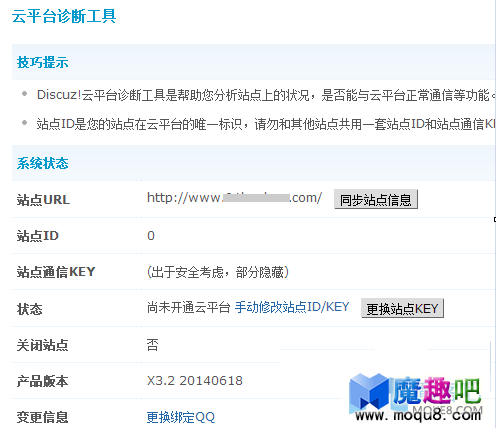Click the www.moqu8.com watermark text

(x=419, y=416)
